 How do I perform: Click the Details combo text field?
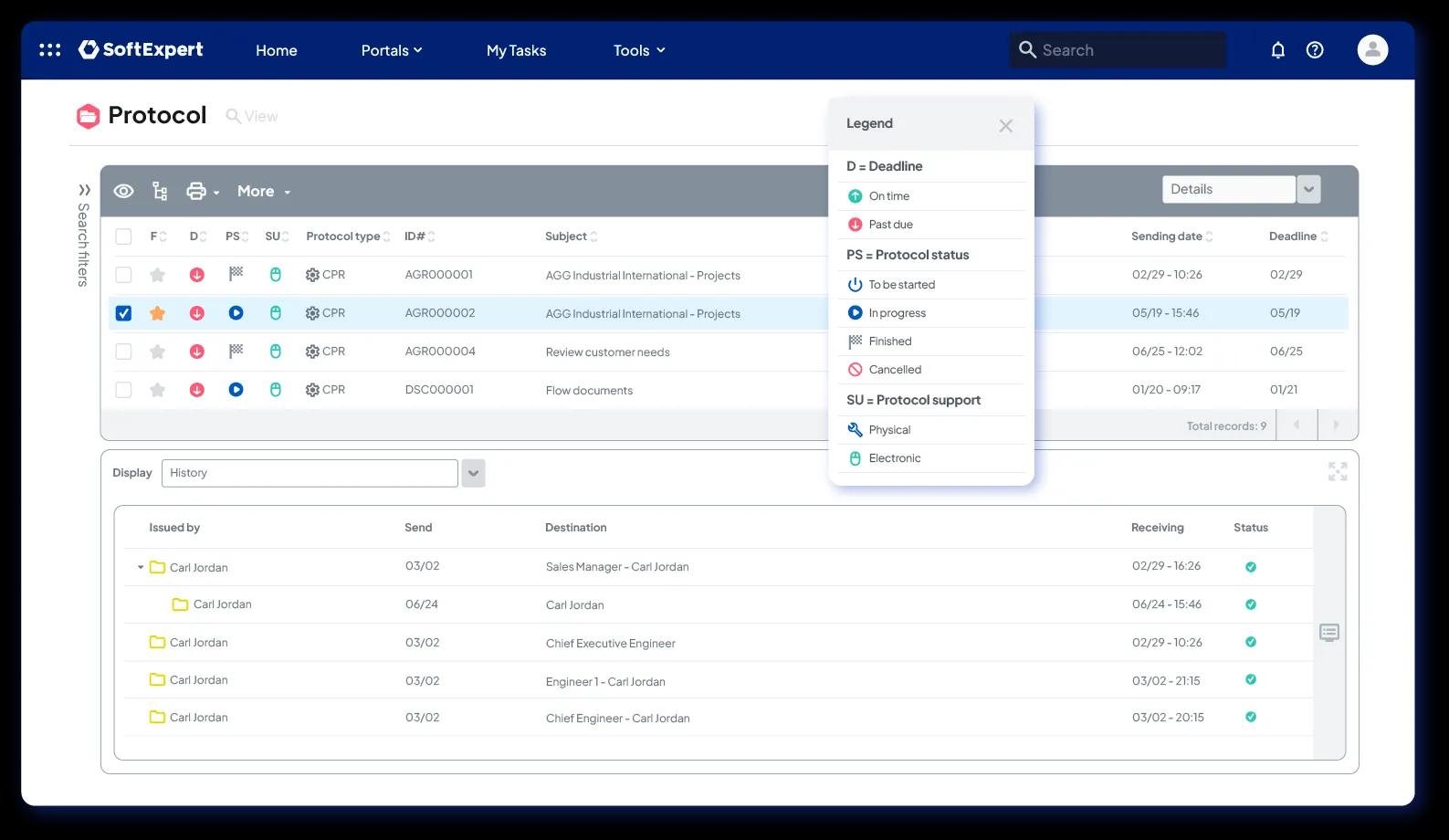(1228, 189)
